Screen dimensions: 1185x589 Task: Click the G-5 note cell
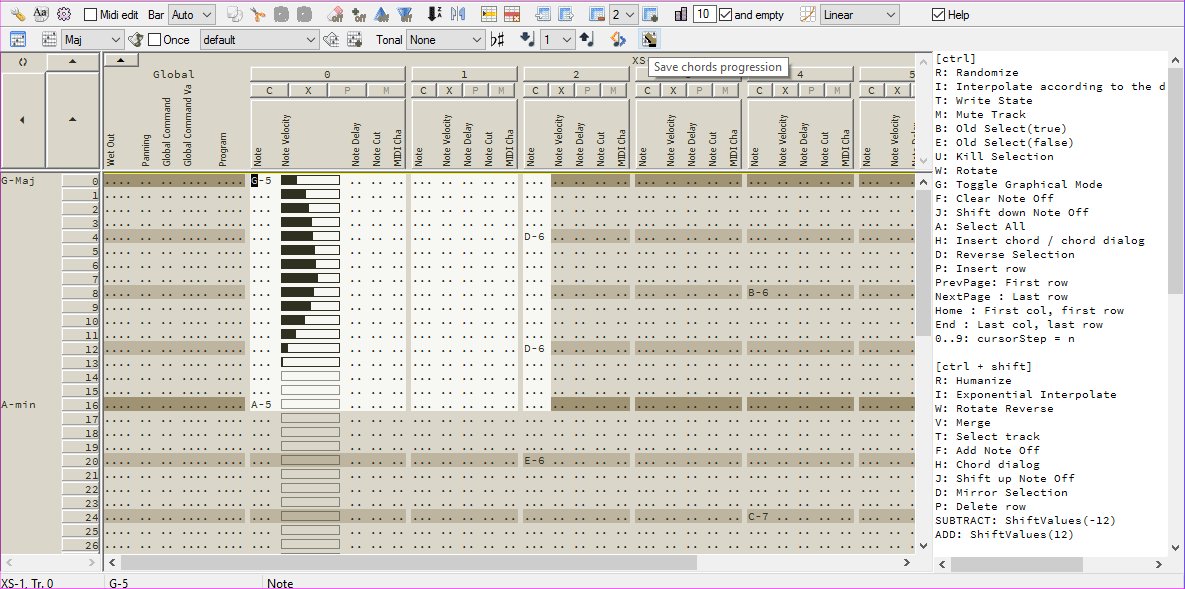coord(261,180)
